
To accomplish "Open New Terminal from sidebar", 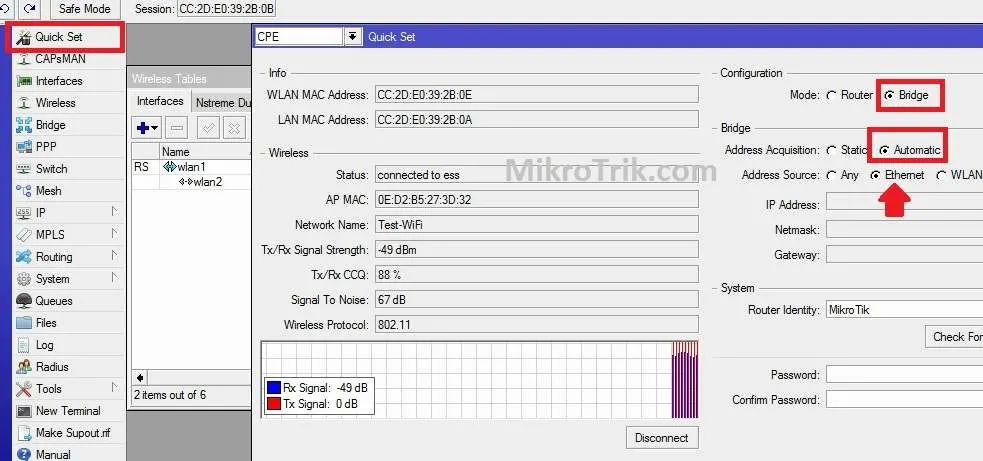I will click(67, 411).
